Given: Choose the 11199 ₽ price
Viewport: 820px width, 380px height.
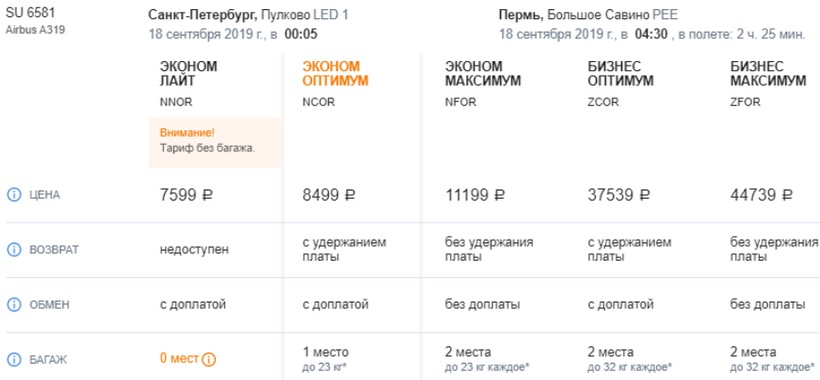Looking at the screenshot, I should [475, 195].
